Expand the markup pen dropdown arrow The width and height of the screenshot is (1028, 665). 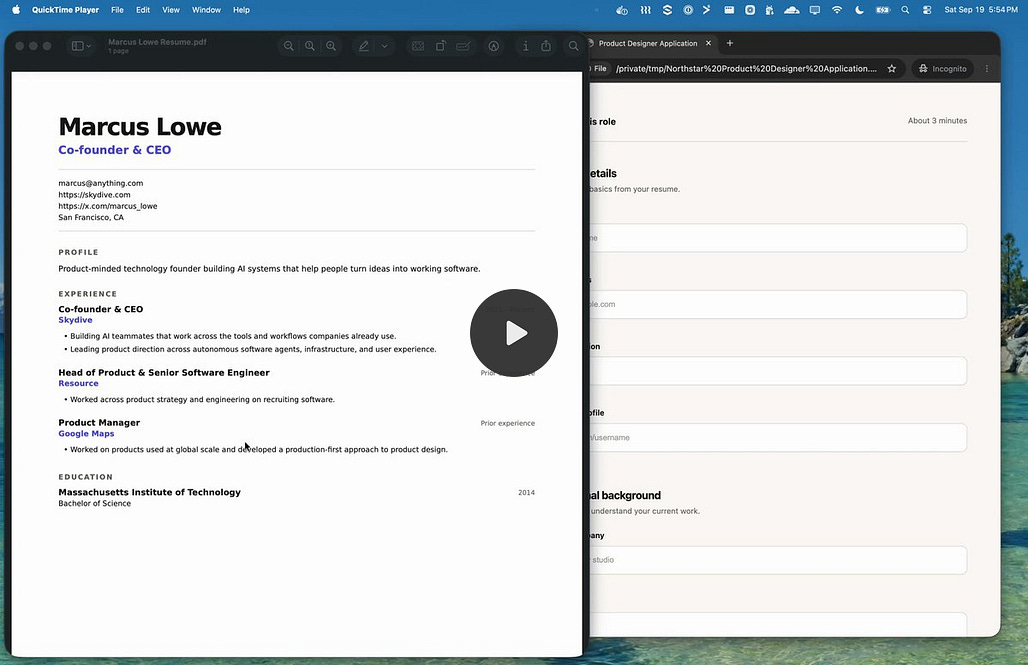tap(385, 46)
